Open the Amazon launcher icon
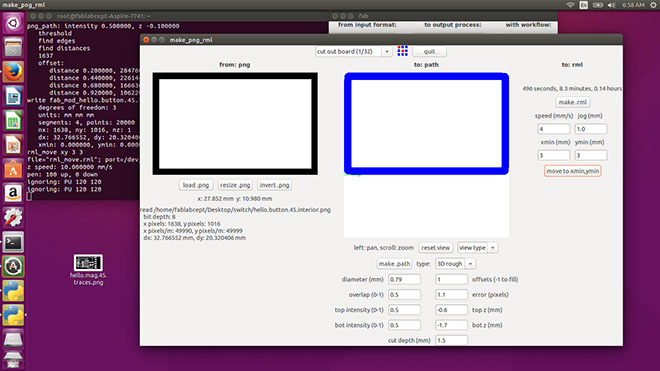Viewport: 660px width, 371px height. 13,193
